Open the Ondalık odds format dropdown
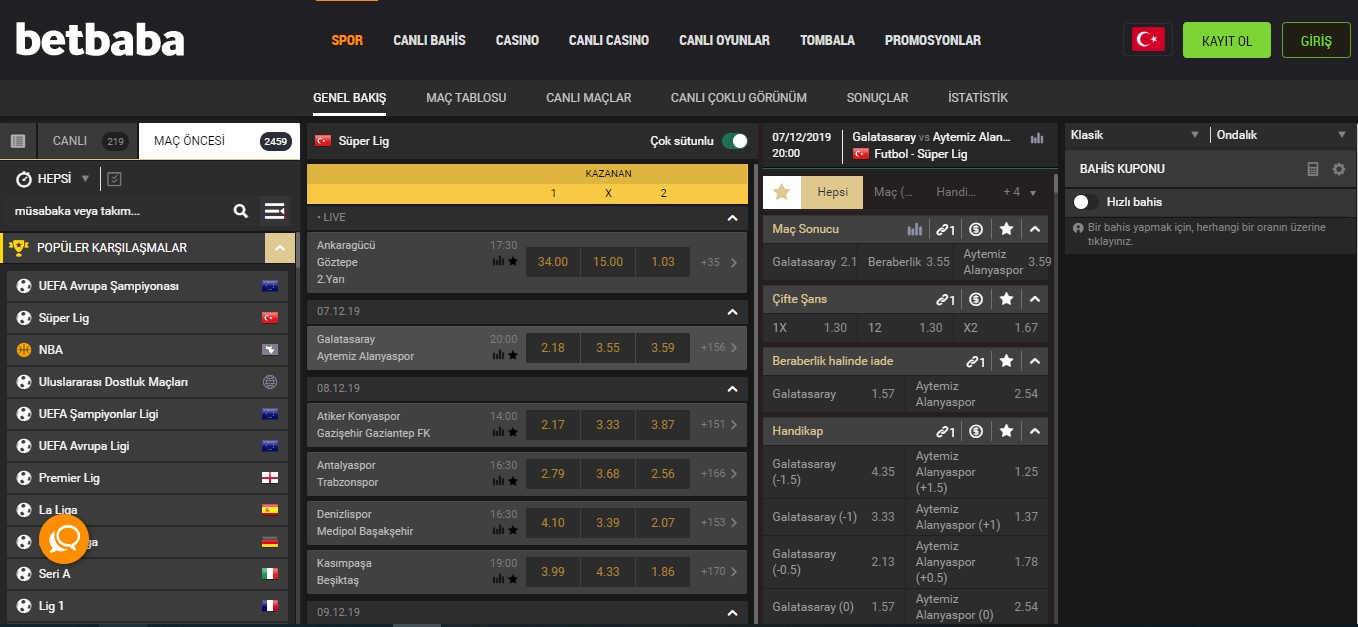The image size is (1358, 627). (1282, 134)
